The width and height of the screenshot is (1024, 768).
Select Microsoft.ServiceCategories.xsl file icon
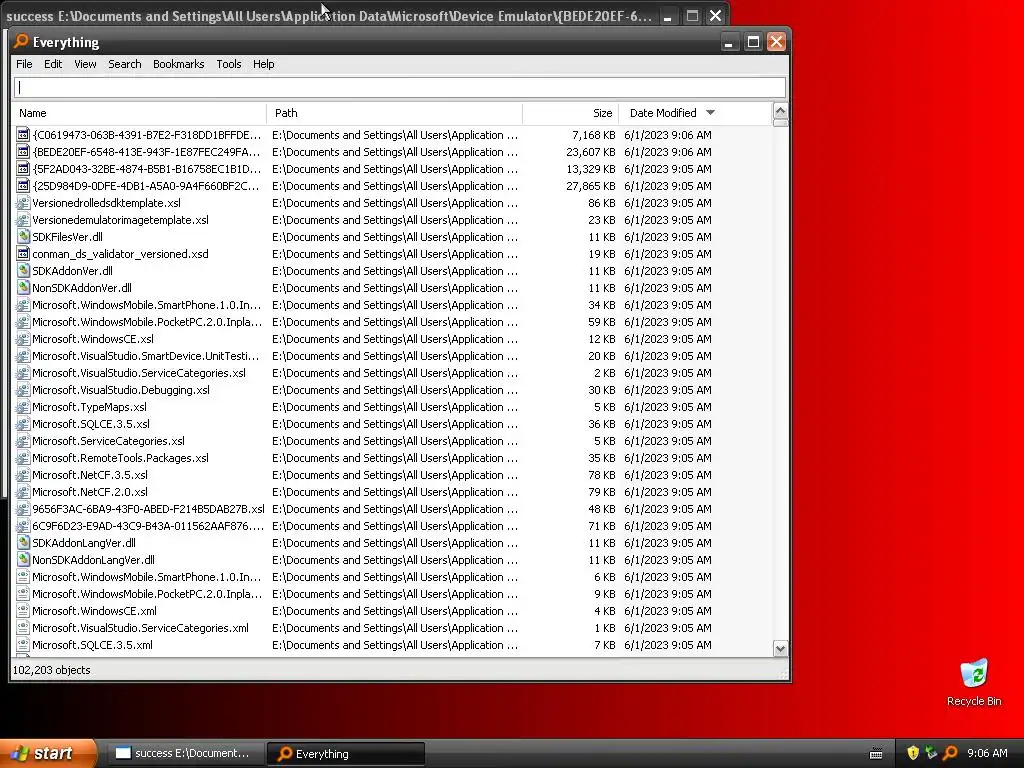tap(23, 441)
